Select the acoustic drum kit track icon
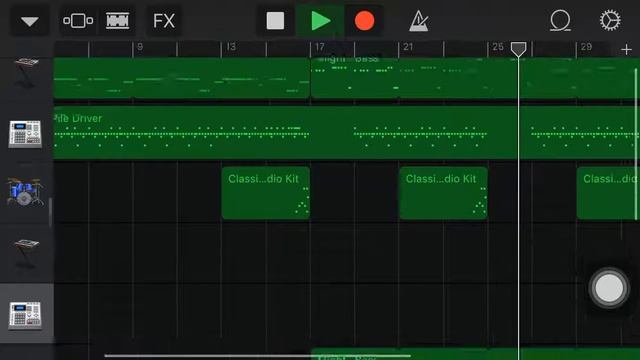Image resolution: width=640 pixels, height=360 pixels. 25,192
